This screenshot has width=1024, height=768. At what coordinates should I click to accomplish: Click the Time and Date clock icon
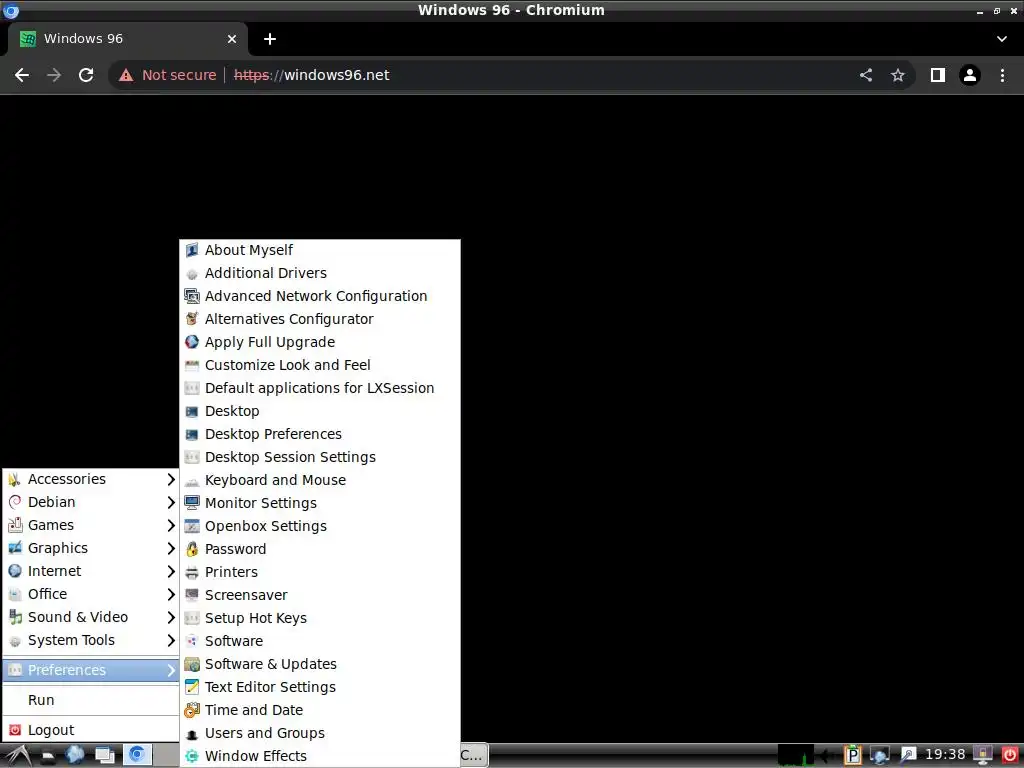(191, 710)
